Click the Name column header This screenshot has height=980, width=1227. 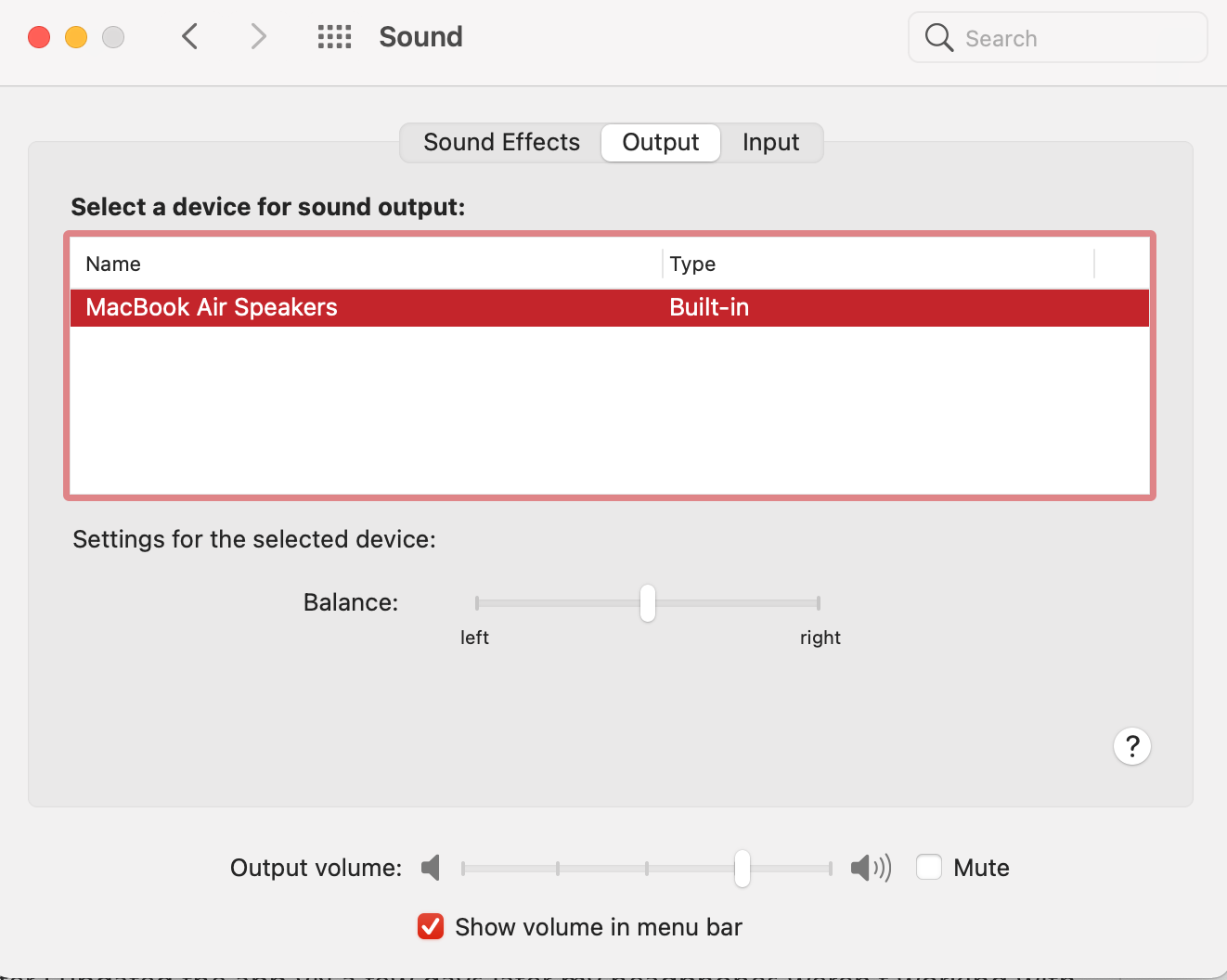click(x=366, y=264)
